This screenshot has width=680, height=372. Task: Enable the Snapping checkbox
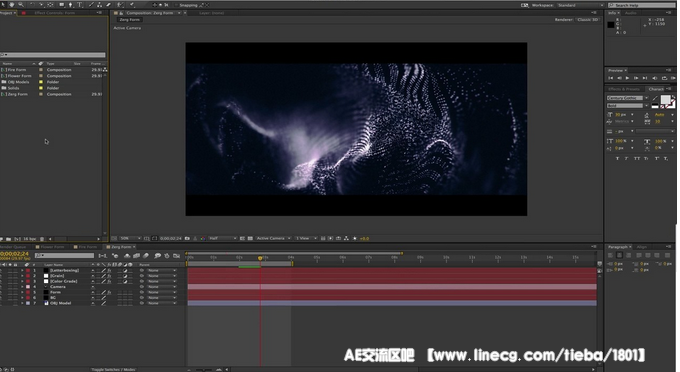pyautogui.click(x=176, y=5)
